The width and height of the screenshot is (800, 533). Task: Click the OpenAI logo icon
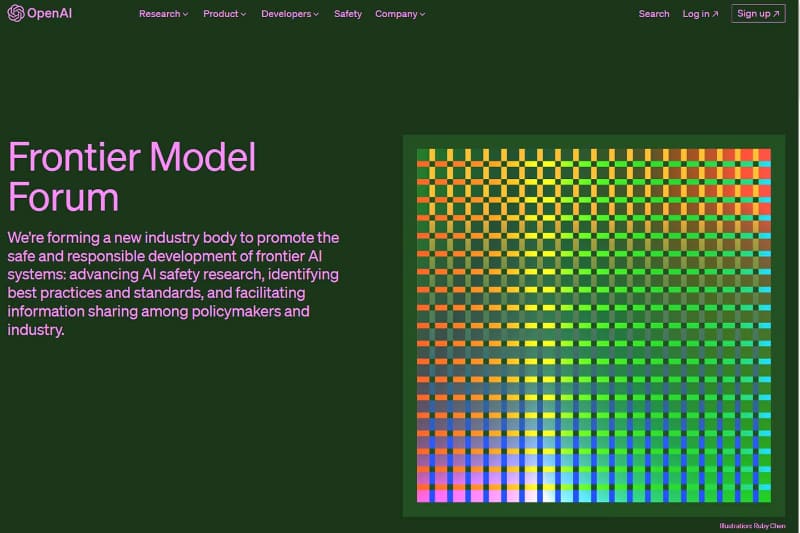16,13
